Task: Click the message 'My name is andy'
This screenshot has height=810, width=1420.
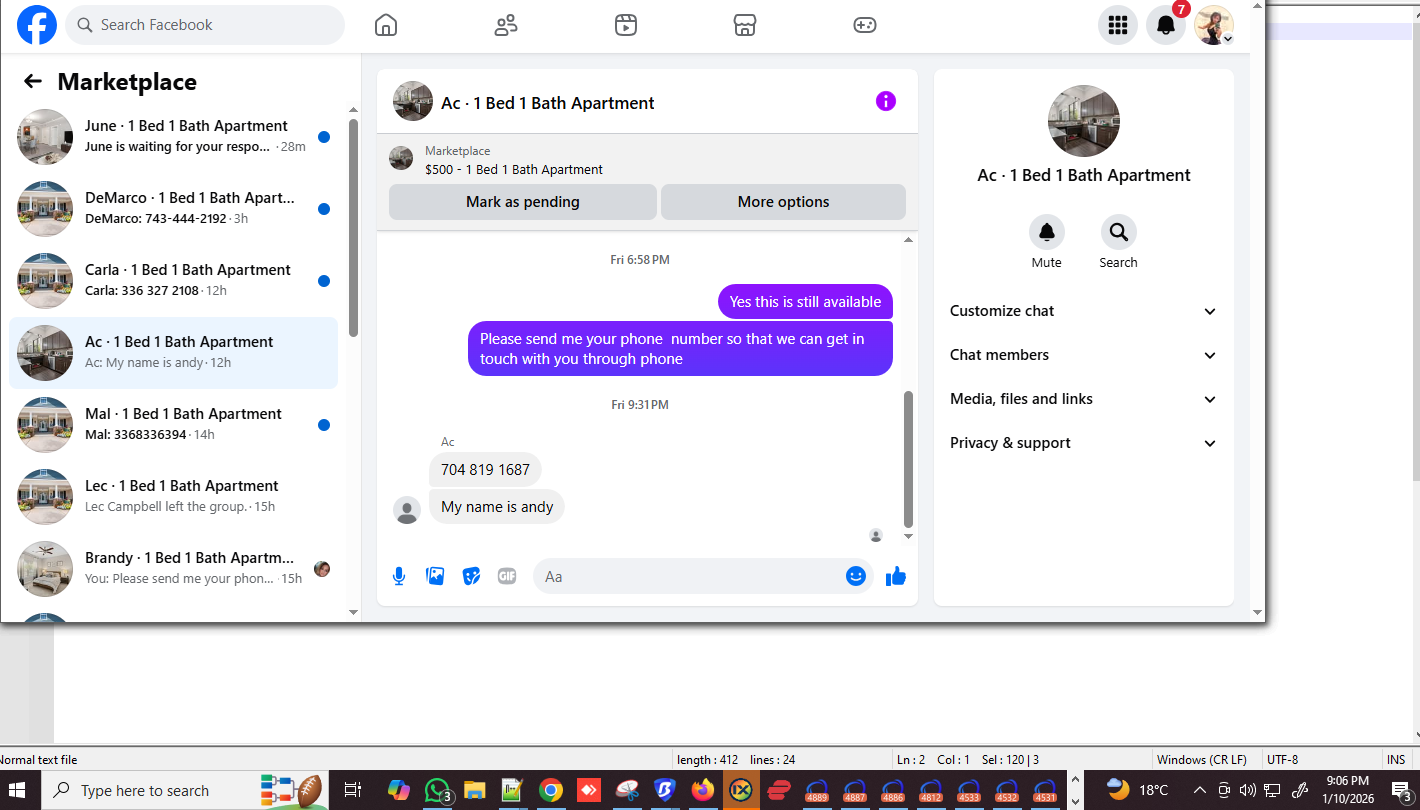Action: point(497,506)
